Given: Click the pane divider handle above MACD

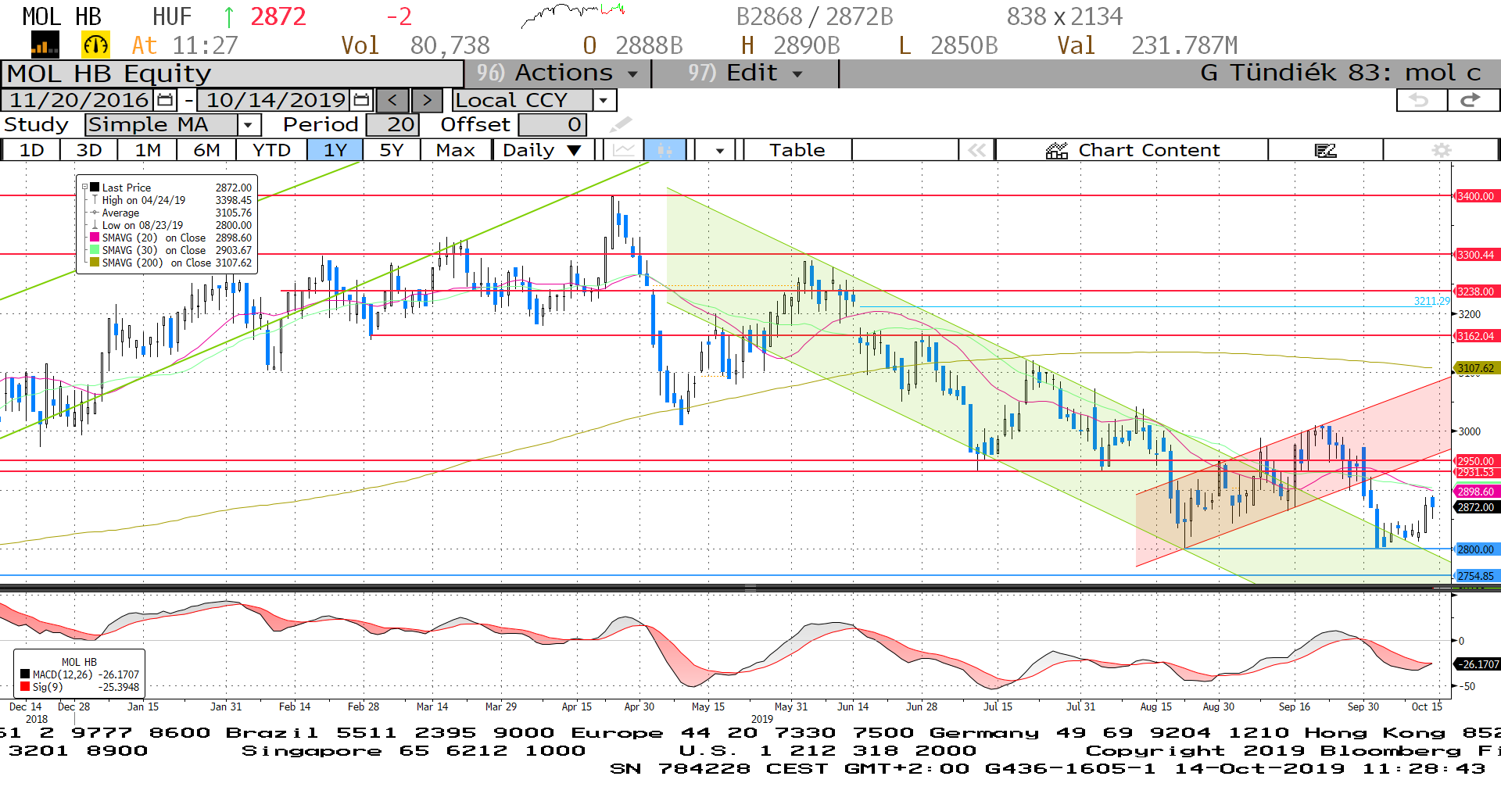Looking at the screenshot, I should point(750,587).
